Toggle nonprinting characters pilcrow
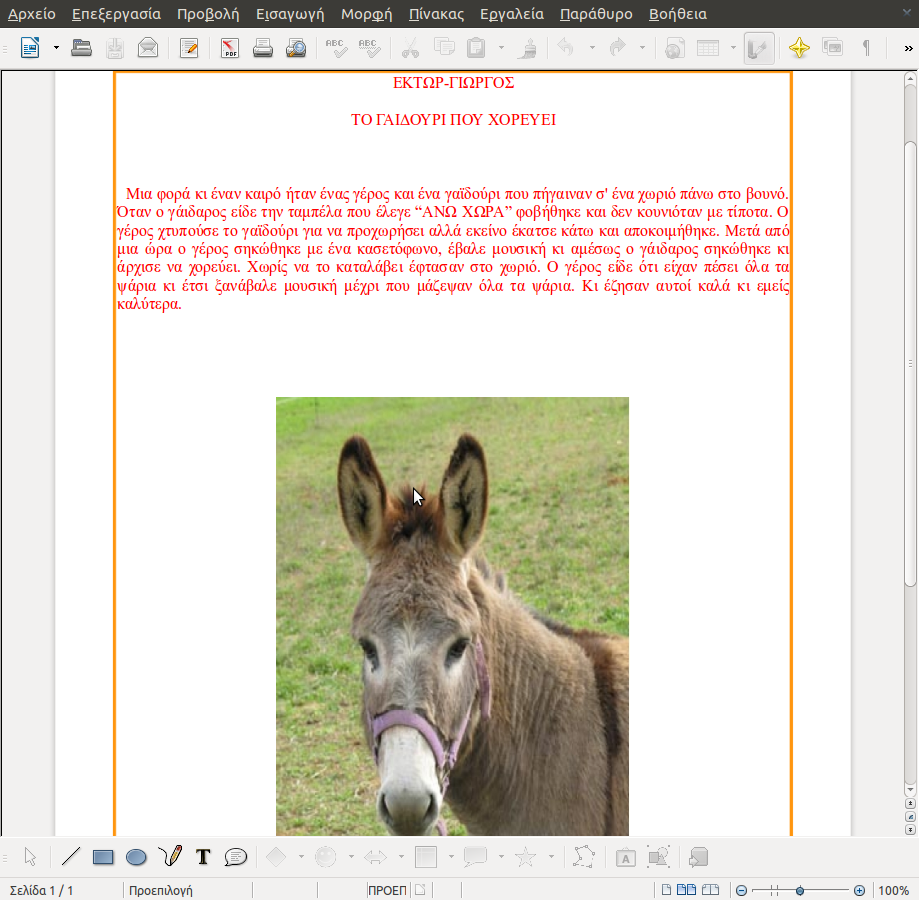The image size is (919, 900). point(866,47)
